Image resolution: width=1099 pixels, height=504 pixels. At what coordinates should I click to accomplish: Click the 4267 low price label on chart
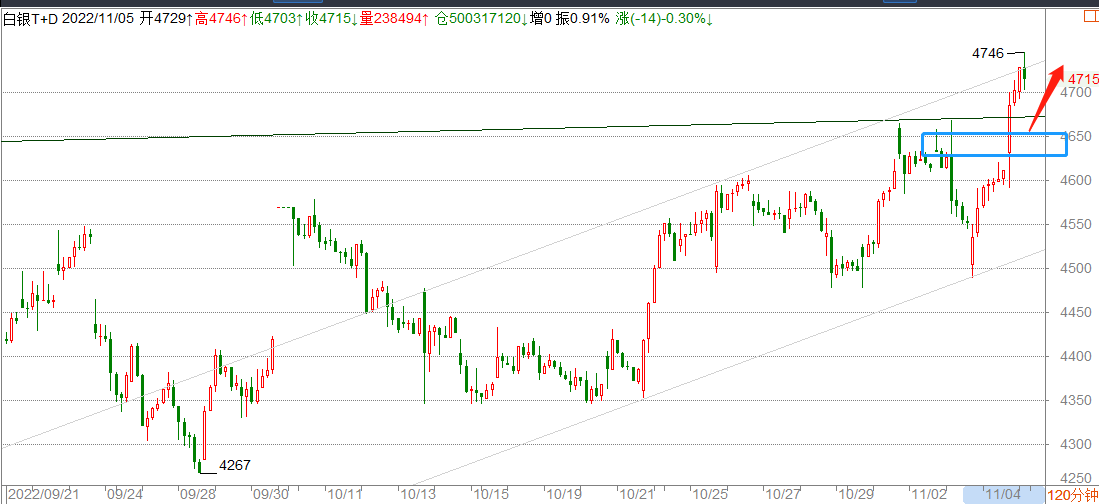[x=235, y=465]
